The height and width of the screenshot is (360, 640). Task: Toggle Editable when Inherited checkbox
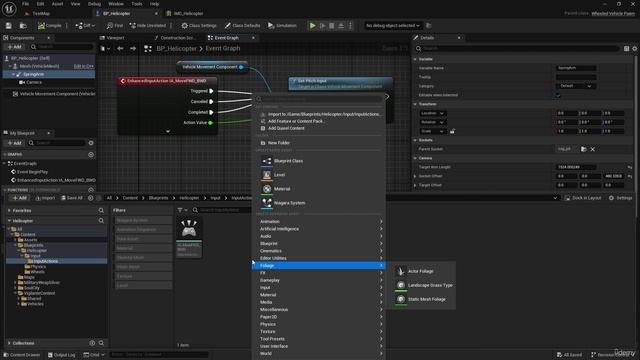pos(558,95)
